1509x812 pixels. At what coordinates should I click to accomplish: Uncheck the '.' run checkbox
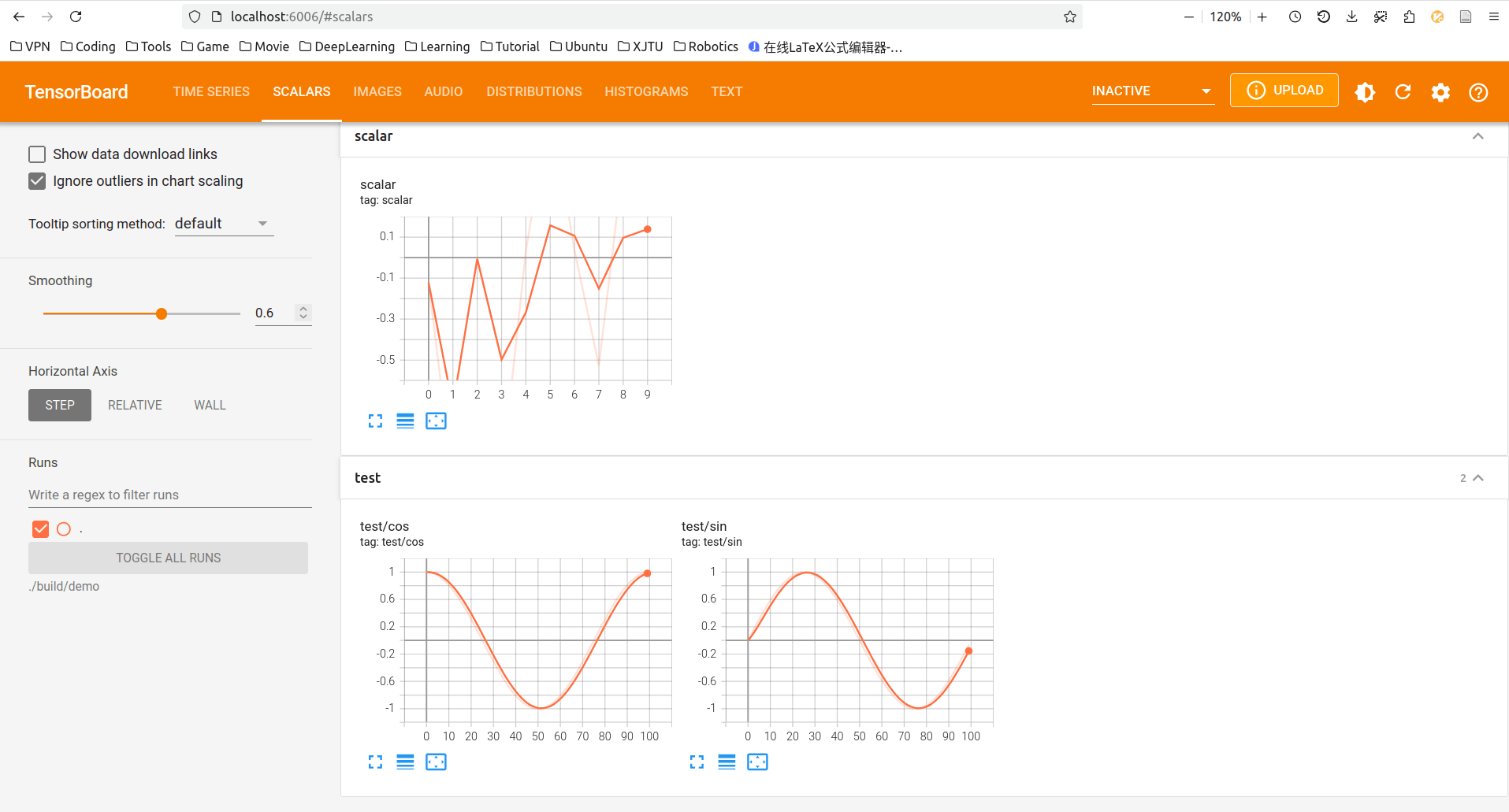tap(41, 529)
